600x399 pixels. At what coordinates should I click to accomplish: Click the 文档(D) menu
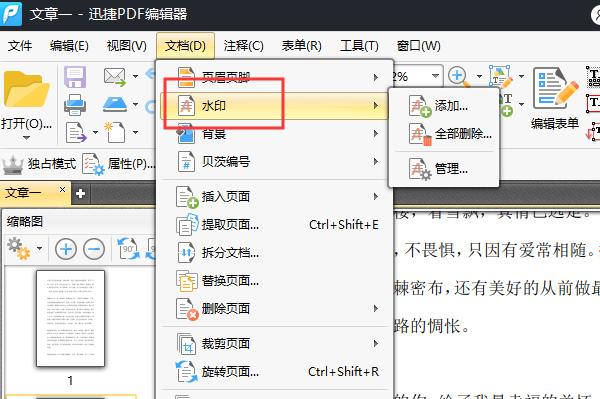point(185,46)
